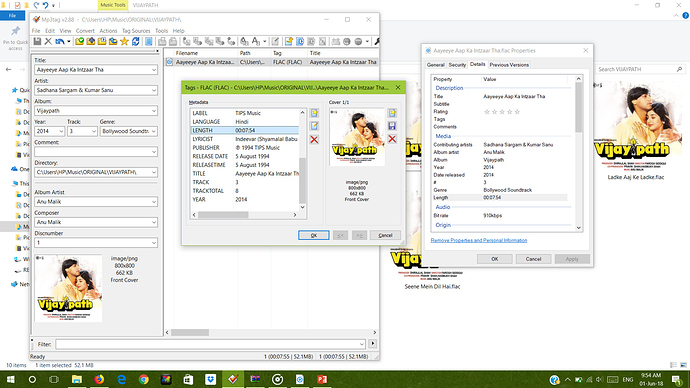690x388 pixels.
Task: Open the Windows Start menu
Action: tap(10, 379)
